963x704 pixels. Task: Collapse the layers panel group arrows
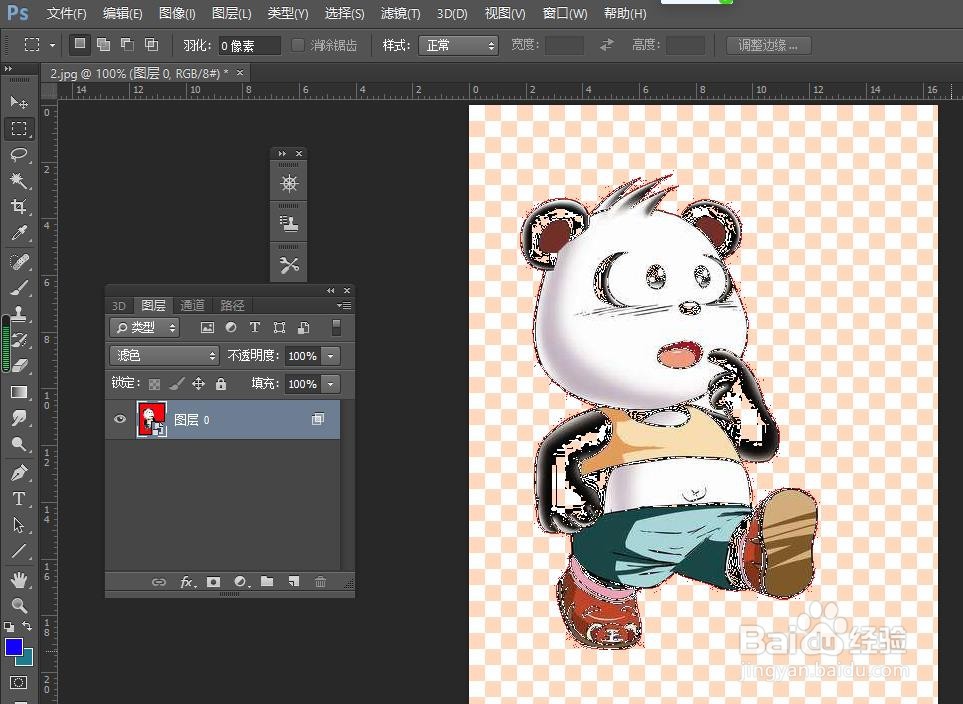point(331,291)
